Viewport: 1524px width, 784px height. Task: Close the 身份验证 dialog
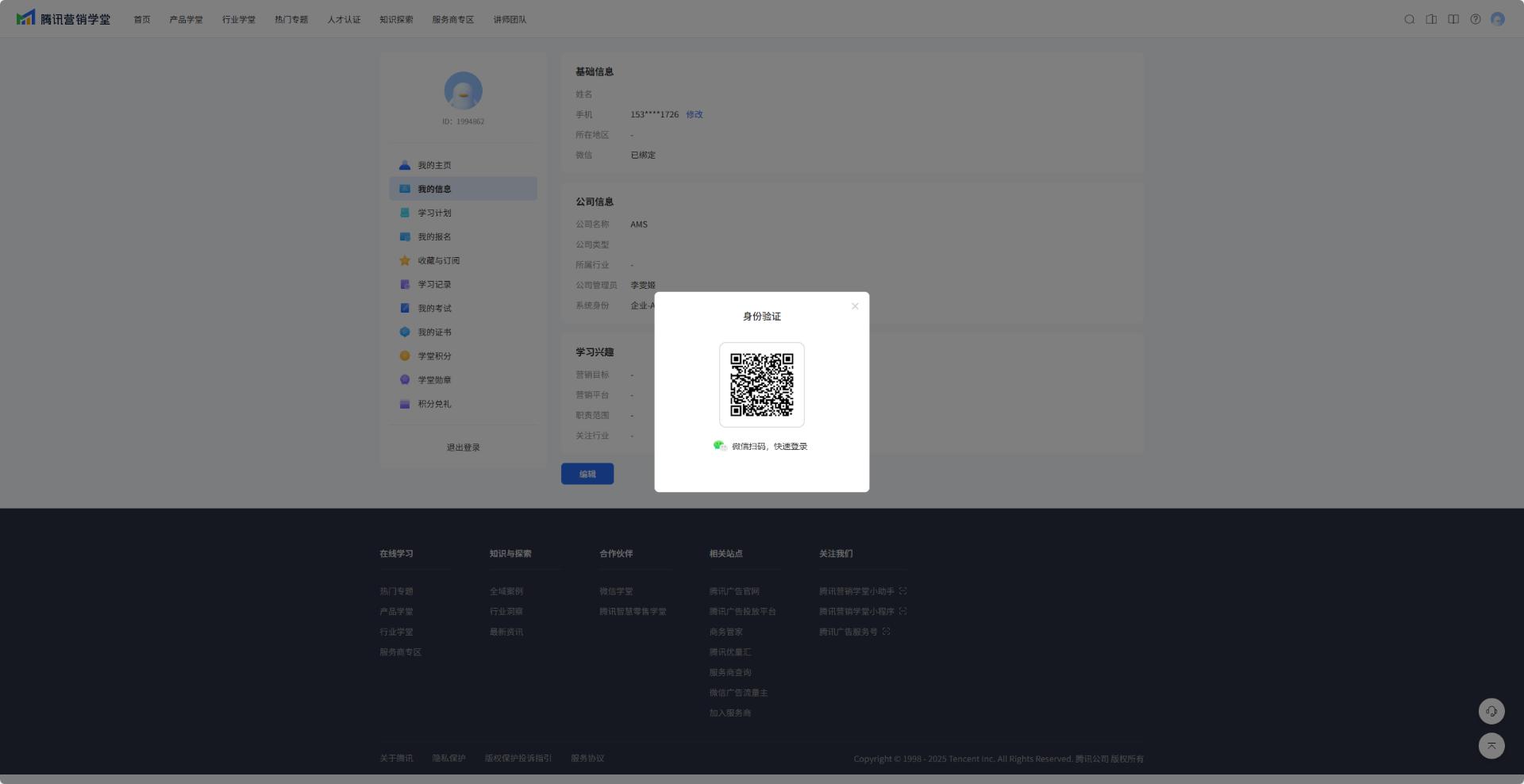[855, 306]
